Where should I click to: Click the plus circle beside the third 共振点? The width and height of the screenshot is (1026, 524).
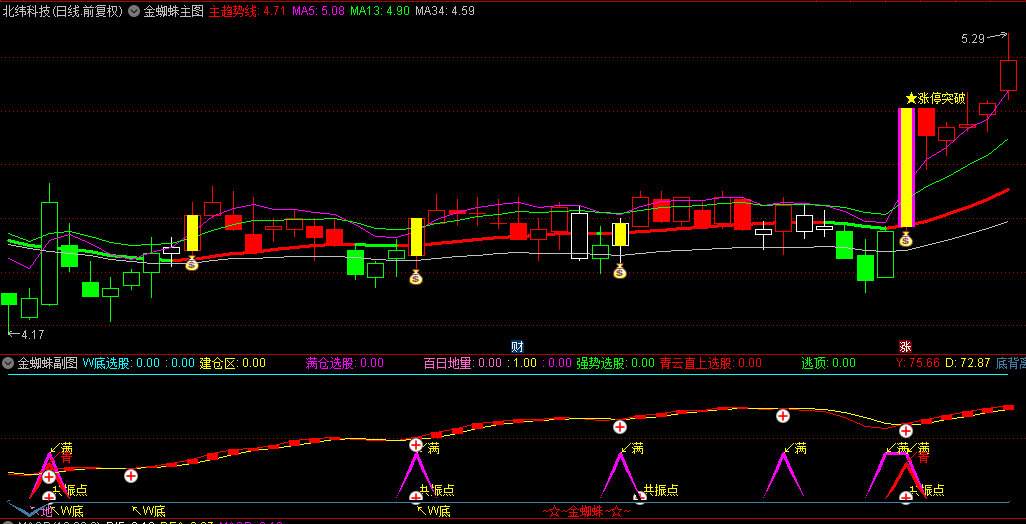tap(639, 498)
